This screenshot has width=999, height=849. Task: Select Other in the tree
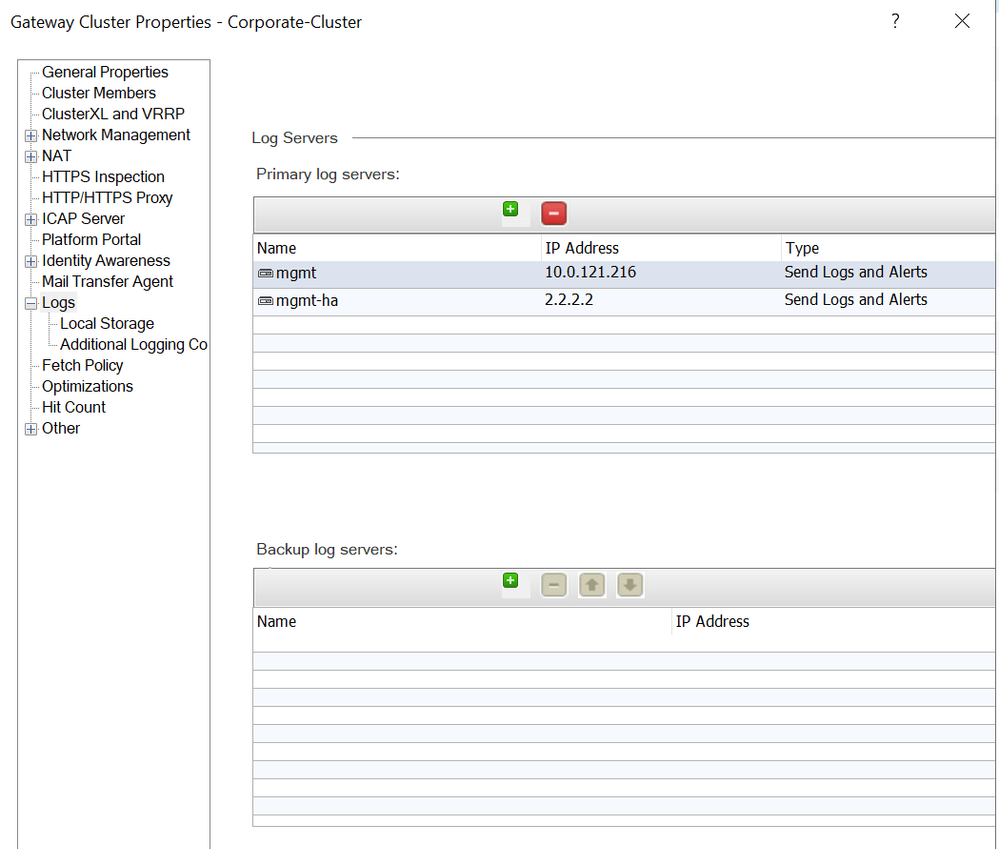pos(61,429)
